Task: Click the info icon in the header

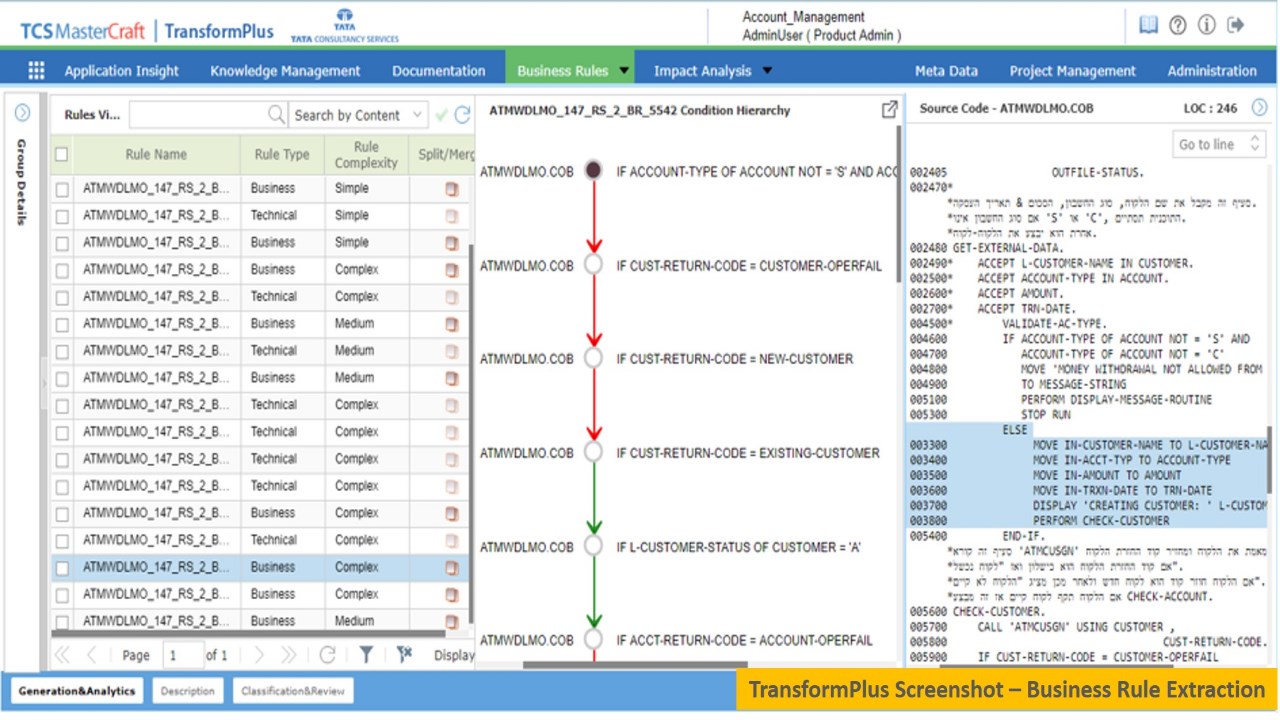Action: (1207, 25)
